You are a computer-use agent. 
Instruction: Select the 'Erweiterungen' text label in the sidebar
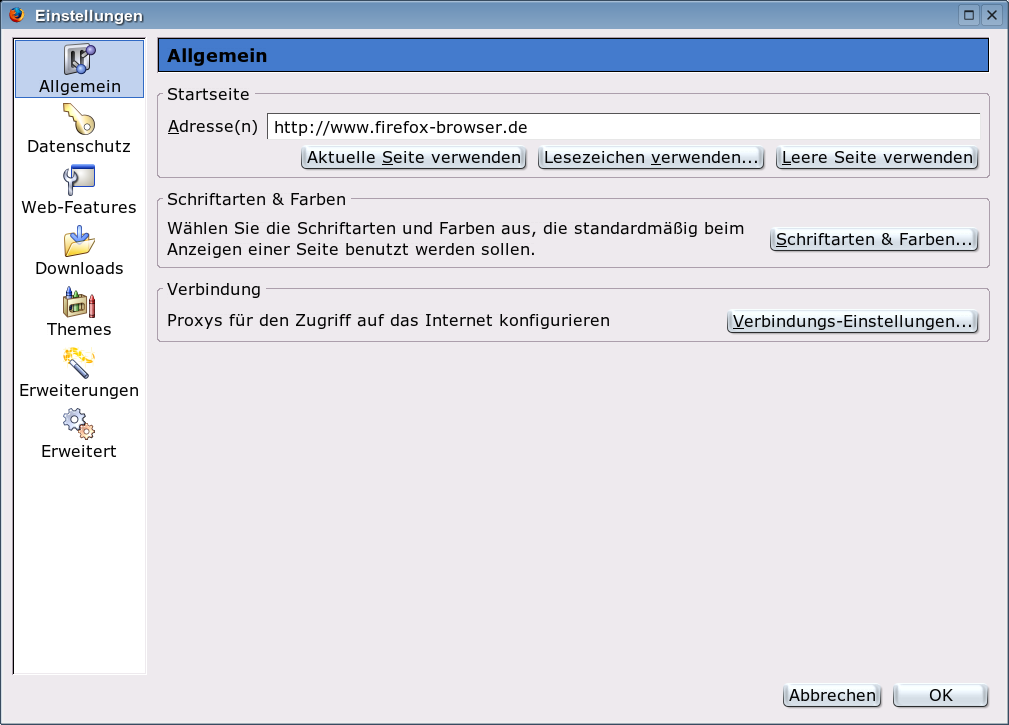[x=79, y=391]
